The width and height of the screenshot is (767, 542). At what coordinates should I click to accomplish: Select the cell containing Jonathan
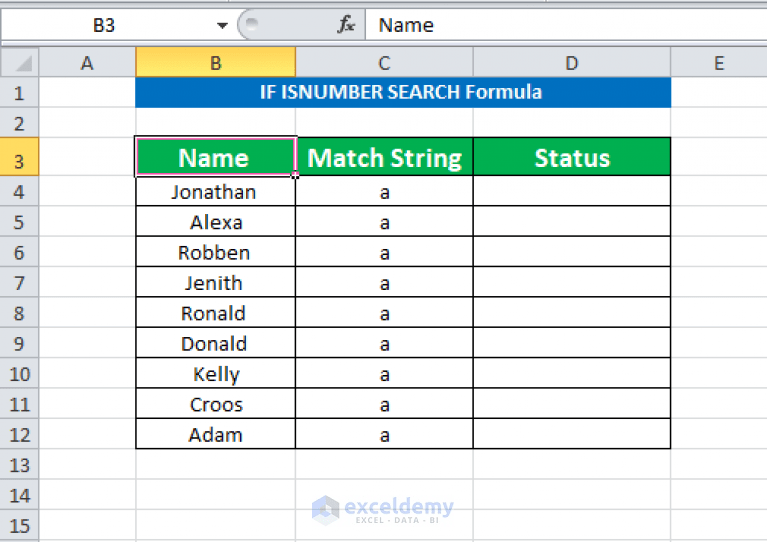click(216, 191)
